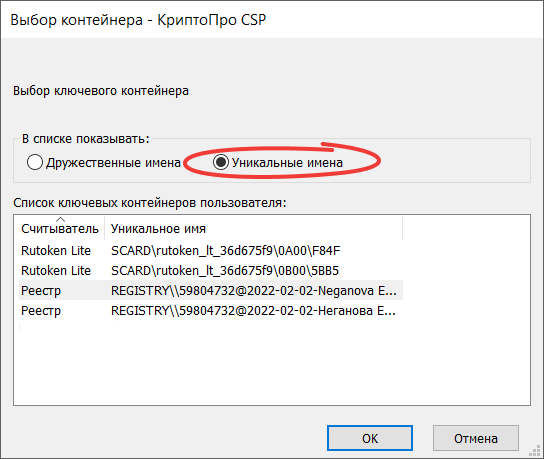Select the Дружественные имена radio button
This screenshot has height=459, width=544.
coord(35,162)
